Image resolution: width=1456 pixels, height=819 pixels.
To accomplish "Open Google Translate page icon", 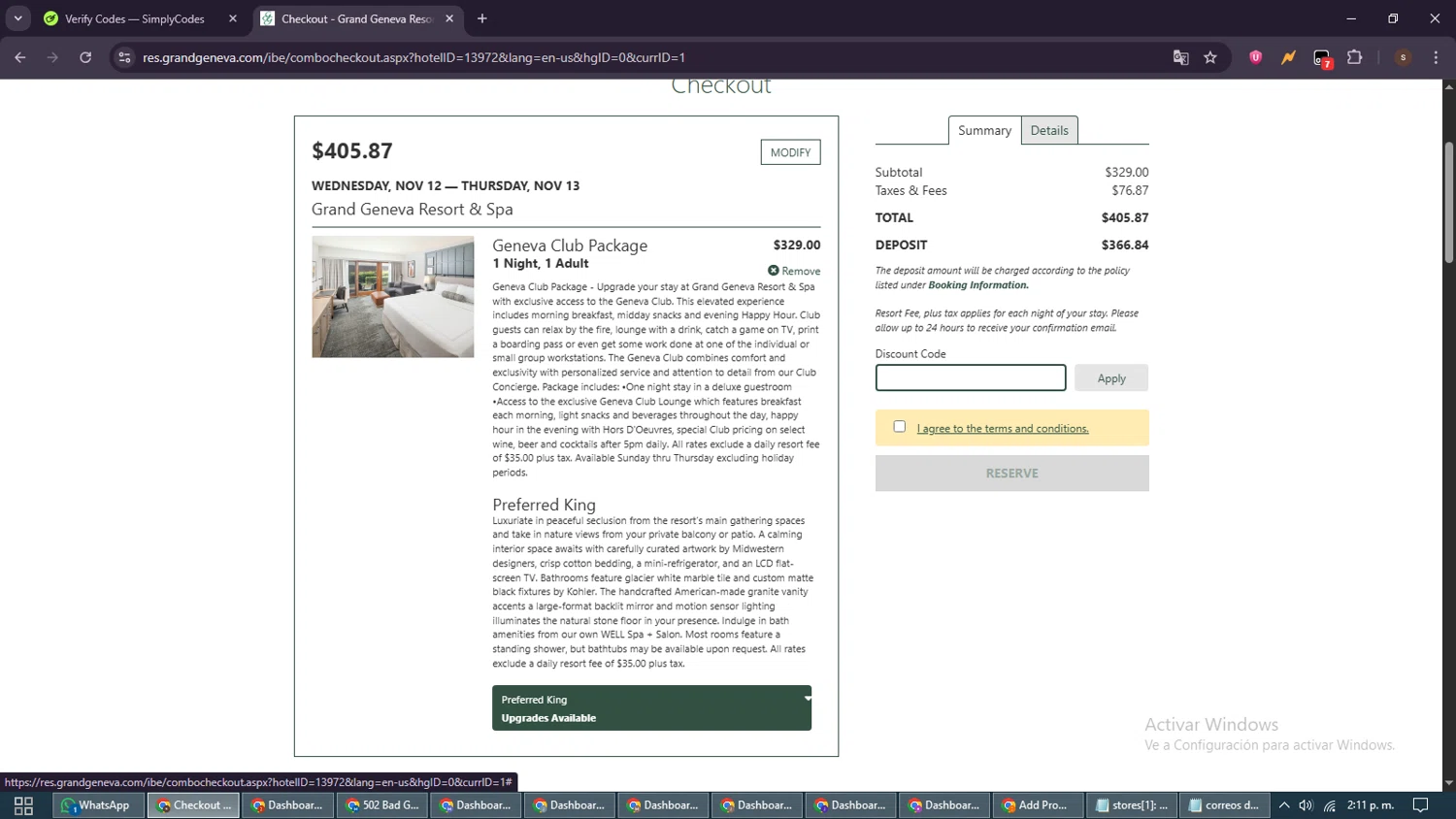I will click(x=1180, y=57).
